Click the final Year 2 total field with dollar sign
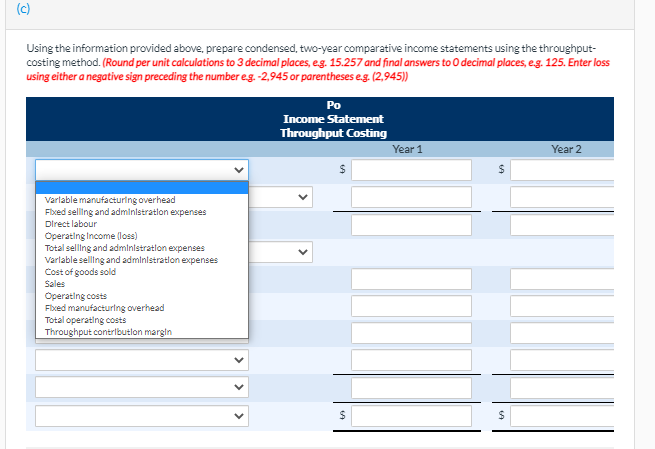Viewport: 655px width, 449px height. point(562,416)
